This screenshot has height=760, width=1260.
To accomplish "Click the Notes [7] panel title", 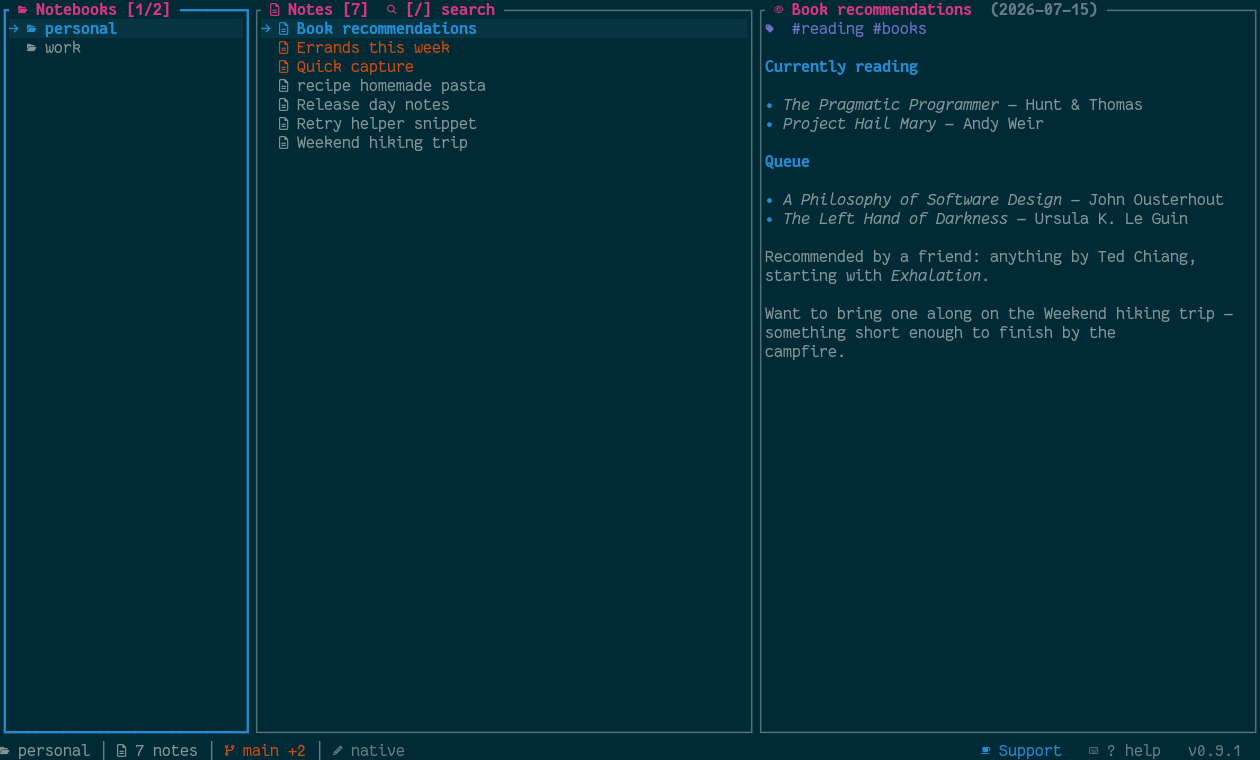I will tap(328, 10).
